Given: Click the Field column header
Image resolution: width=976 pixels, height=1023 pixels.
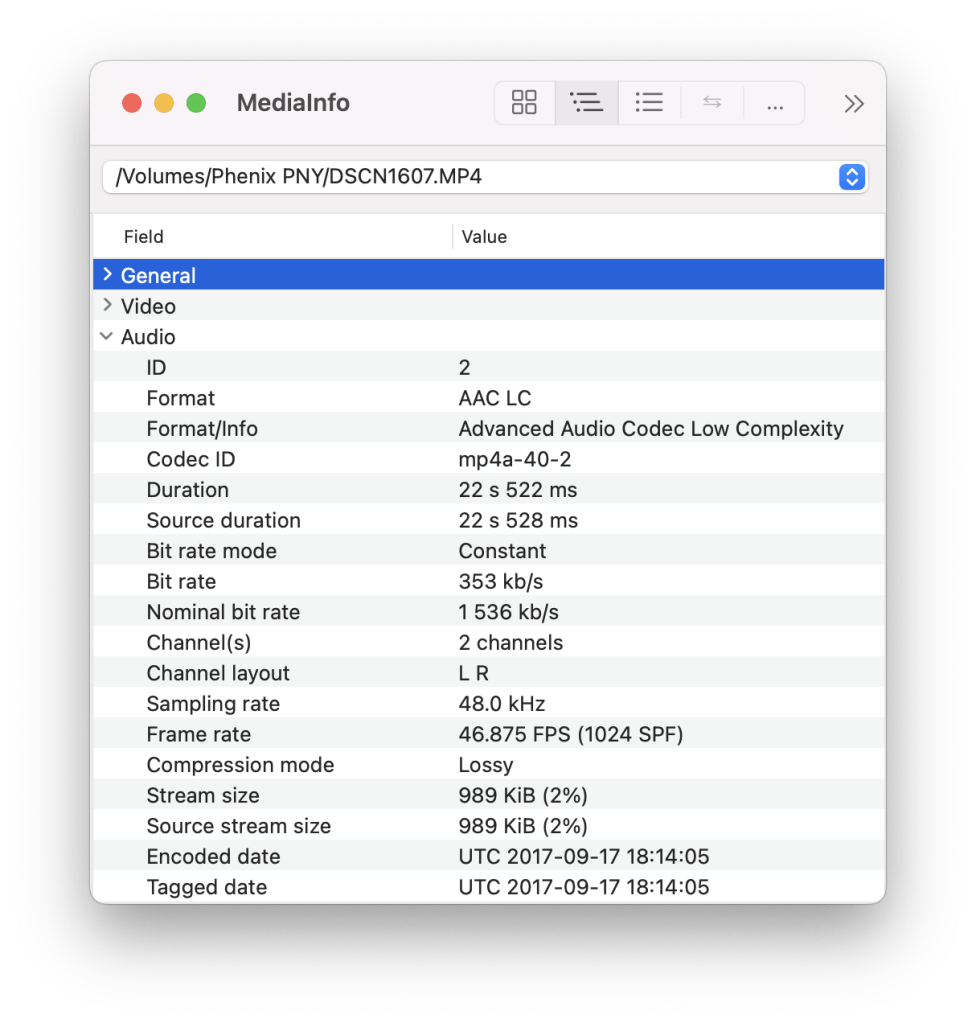Looking at the screenshot, I should click(x=144, y=237).
